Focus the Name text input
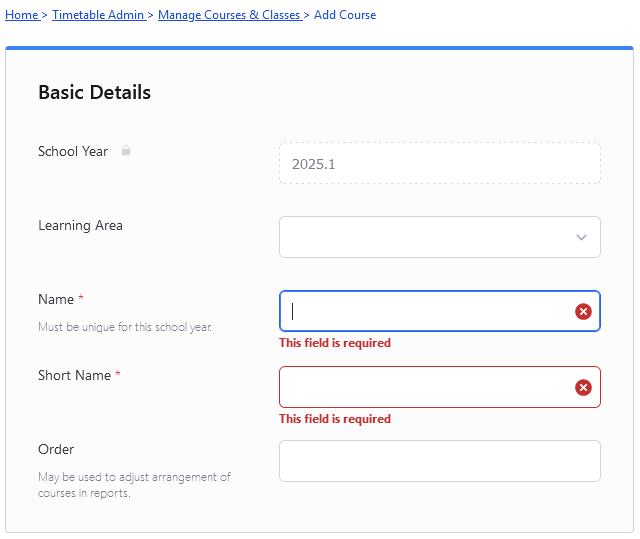 tap(440, 311)
